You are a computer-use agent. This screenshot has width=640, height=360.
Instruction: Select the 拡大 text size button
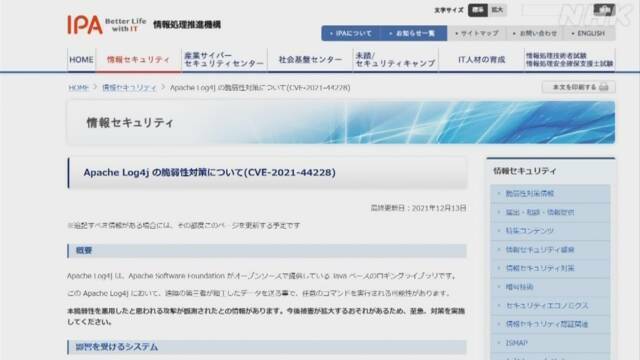497,10
